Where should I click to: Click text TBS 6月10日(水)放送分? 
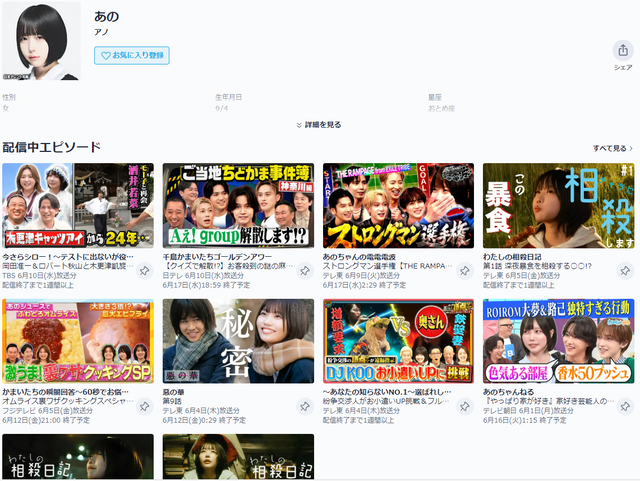coord(39,276)
